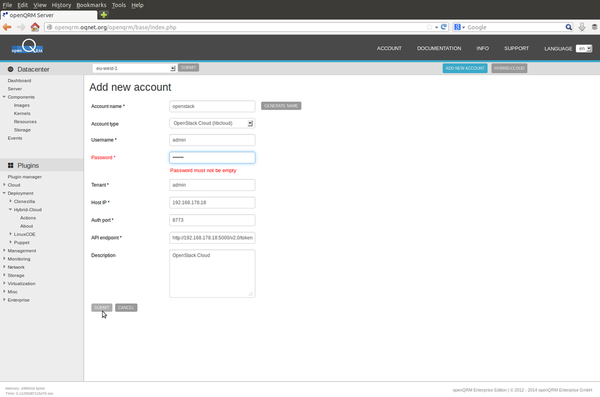Focus the Account name field
Screen dimensions: 600x397
tap(212, 106)
